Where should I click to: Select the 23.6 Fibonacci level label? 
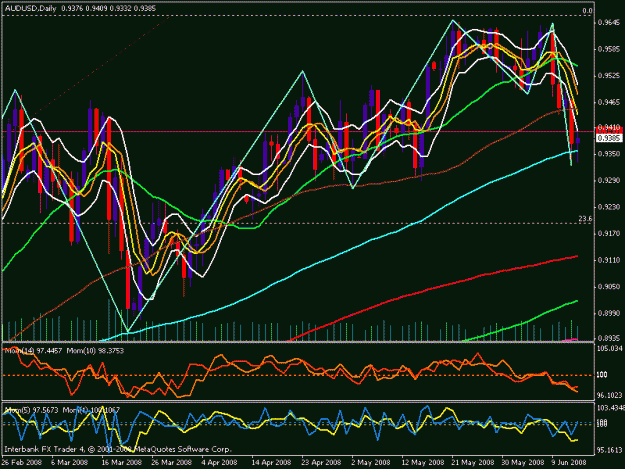coord(585,219)
